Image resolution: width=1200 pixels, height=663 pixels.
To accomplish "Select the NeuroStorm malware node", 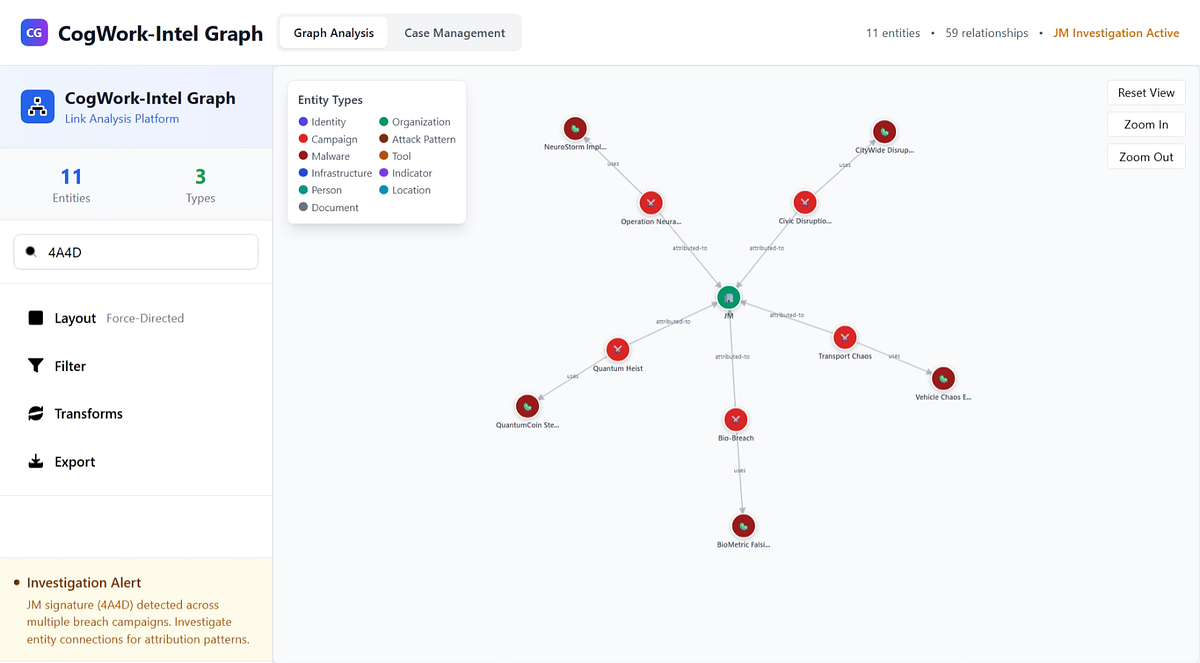I will pyautogui.click(x=575, y=128).
